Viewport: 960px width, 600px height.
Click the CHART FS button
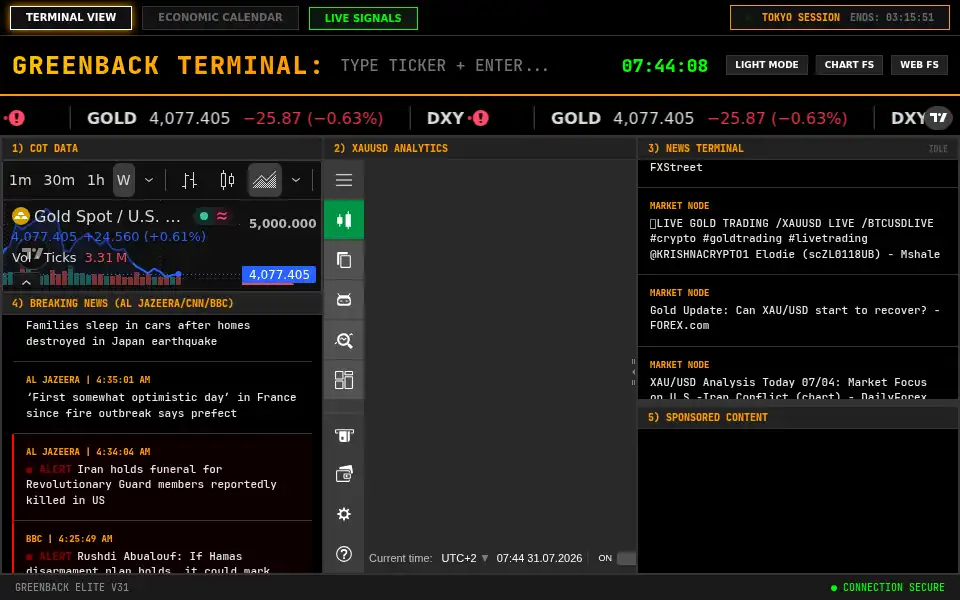[849, 65]
